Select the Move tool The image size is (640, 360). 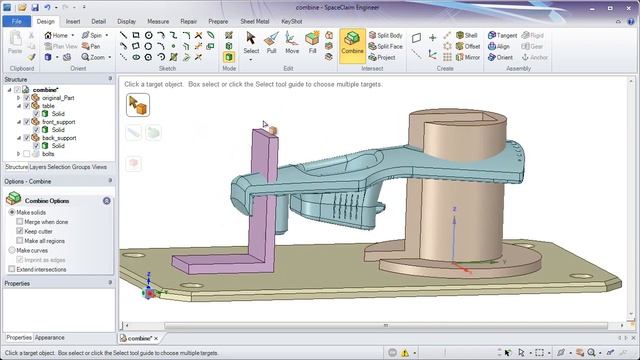click(x=292, y=43)
